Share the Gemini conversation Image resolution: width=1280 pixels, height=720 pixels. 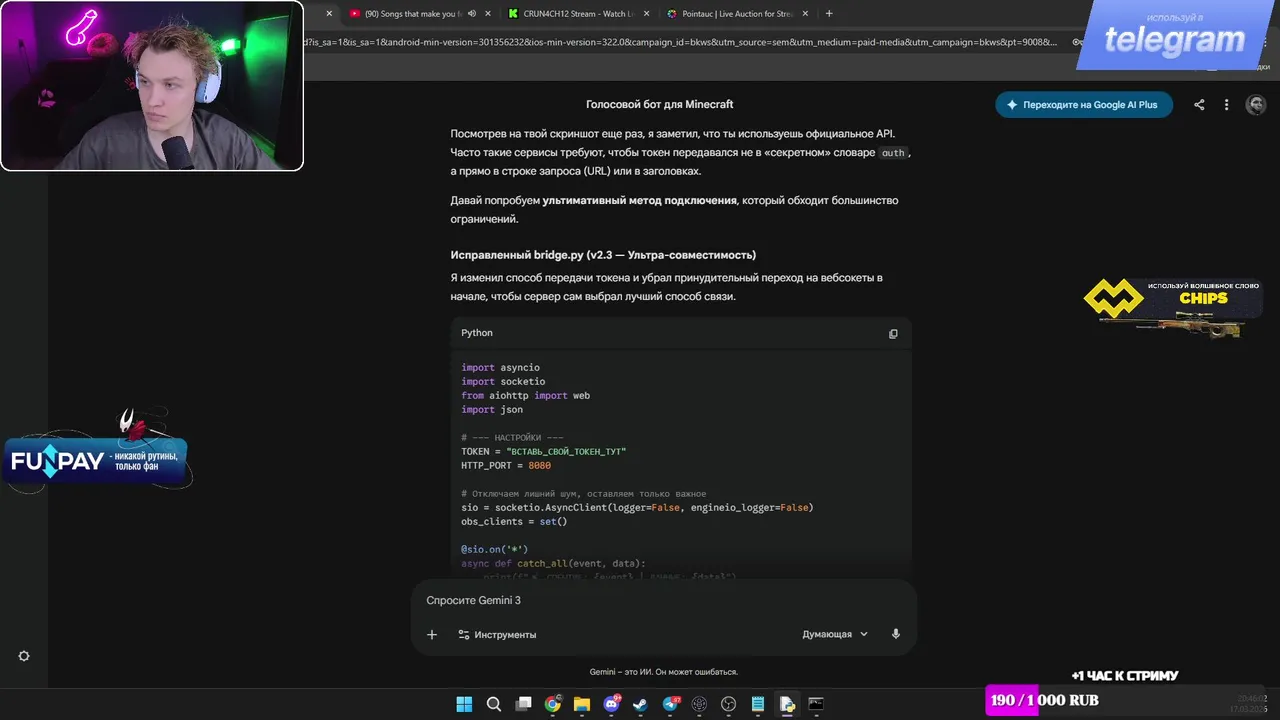coord(1199,105)
